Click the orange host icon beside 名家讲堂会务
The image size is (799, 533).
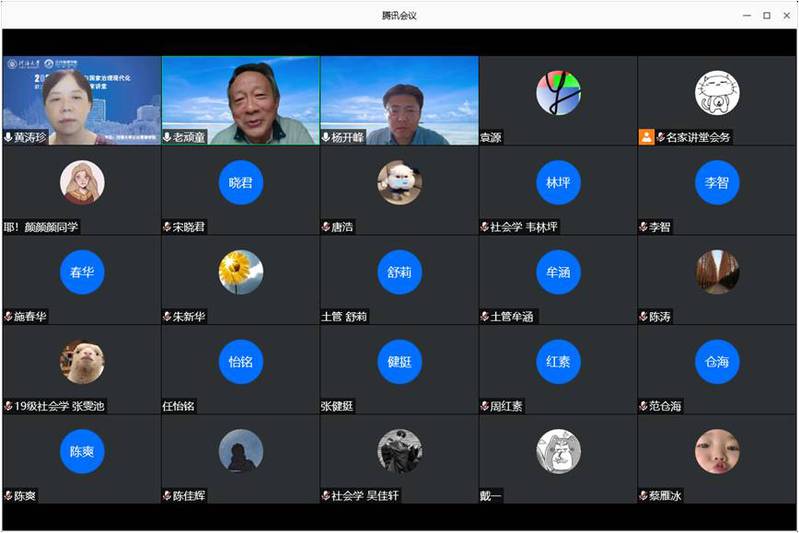tap(646, 137)
